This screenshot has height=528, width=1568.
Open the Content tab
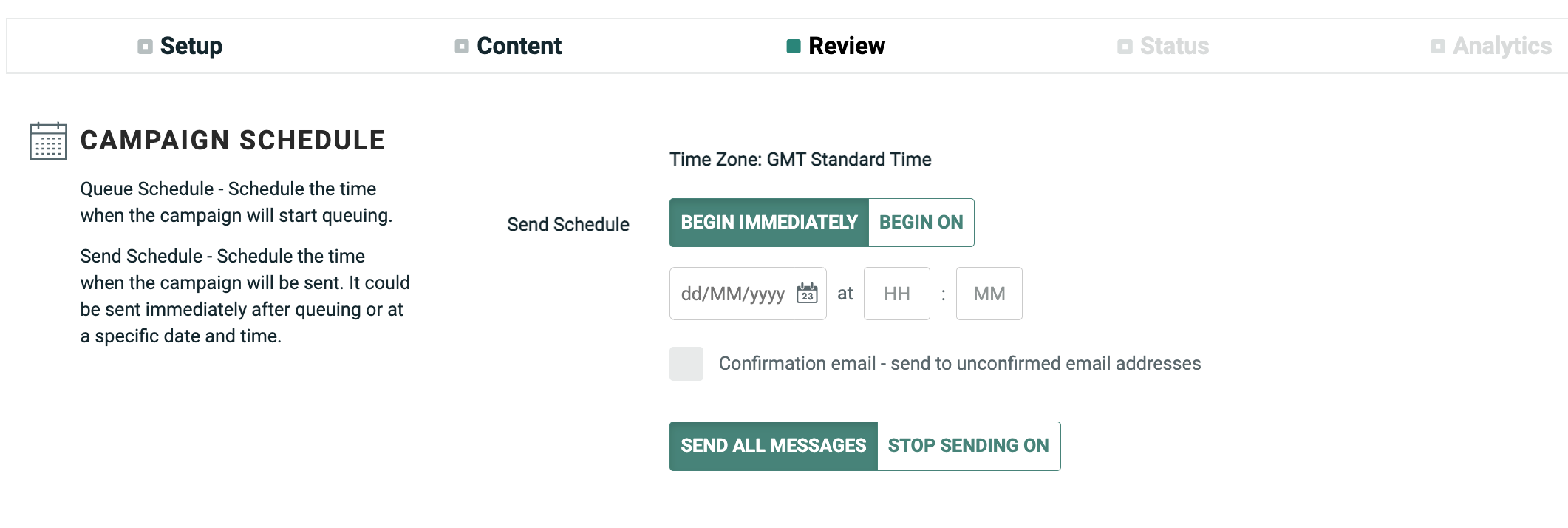point(519,46)
